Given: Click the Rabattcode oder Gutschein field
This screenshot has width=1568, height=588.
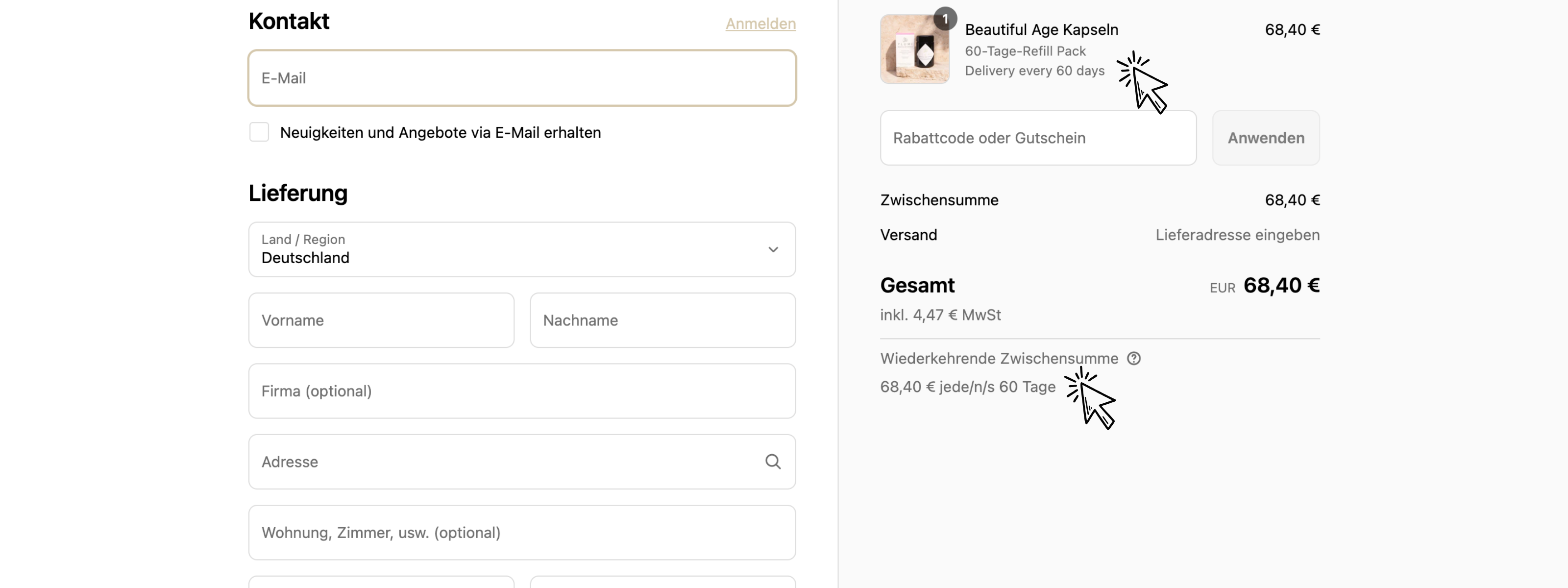Looking at the screenshot, I should coord(1038,138).
